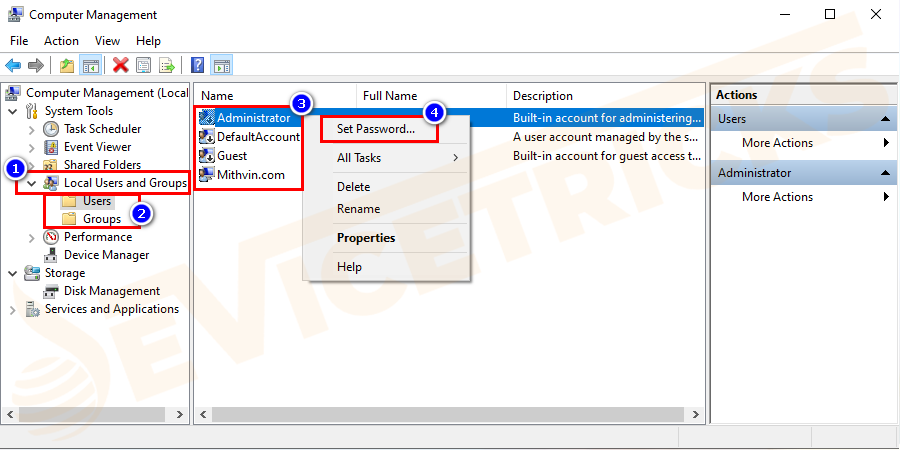900x450 pixels.
Task: Collapse the Users section in Actions pane
Action: click(x=885, y=119)
